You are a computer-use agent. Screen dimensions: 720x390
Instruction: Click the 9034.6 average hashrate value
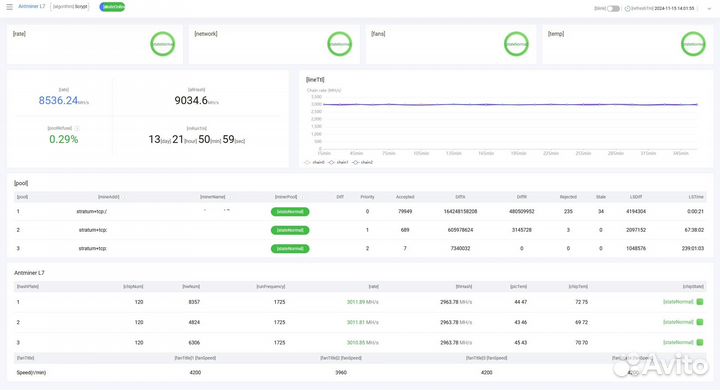[x=191, y=100]
